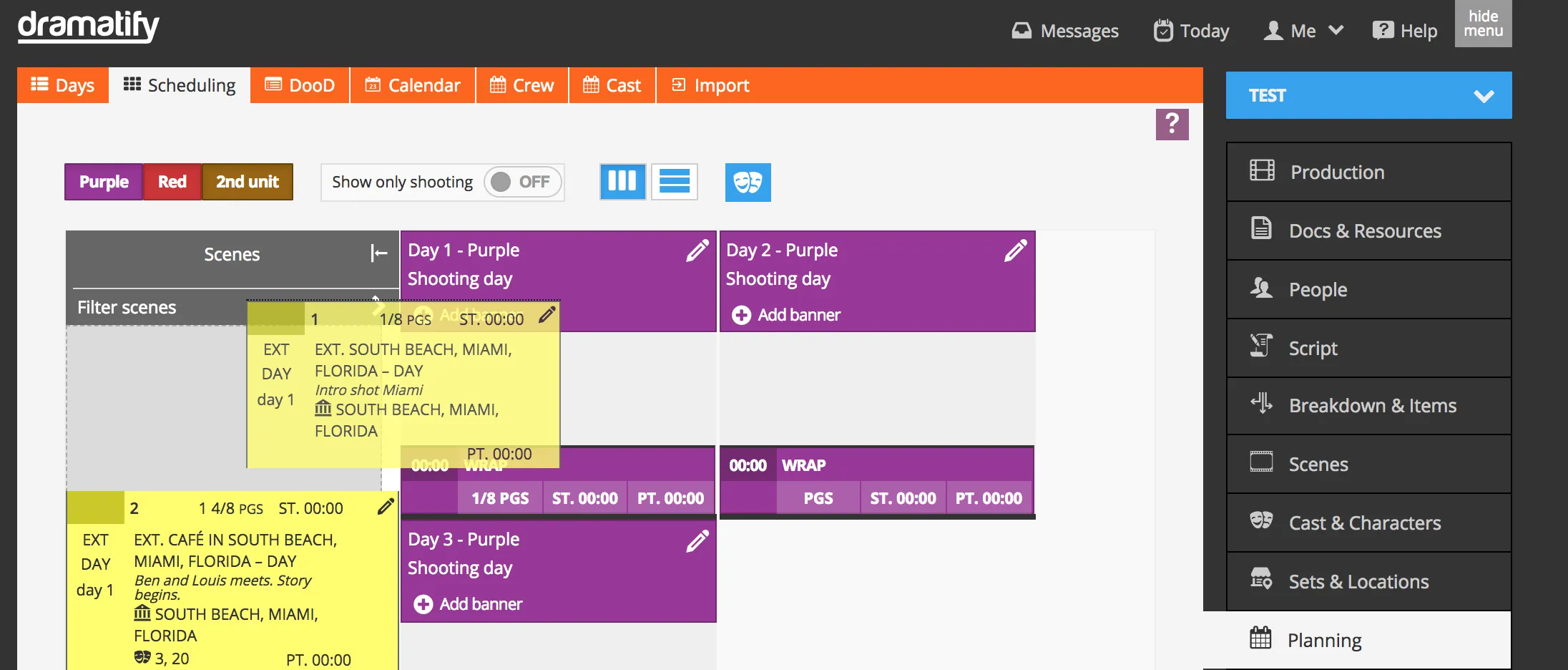Switch to the Calendar tab
The width and height of the screenshot is (1568, 670).
click(x=413, y=85)
